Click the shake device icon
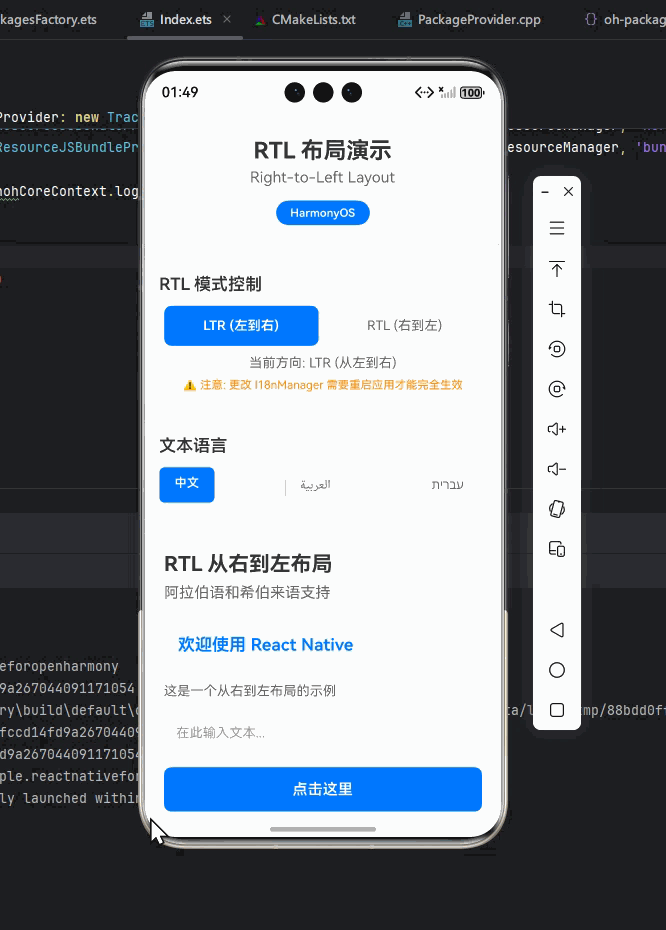The height and width of the screenshot is (930, 666). click(556, 509)
